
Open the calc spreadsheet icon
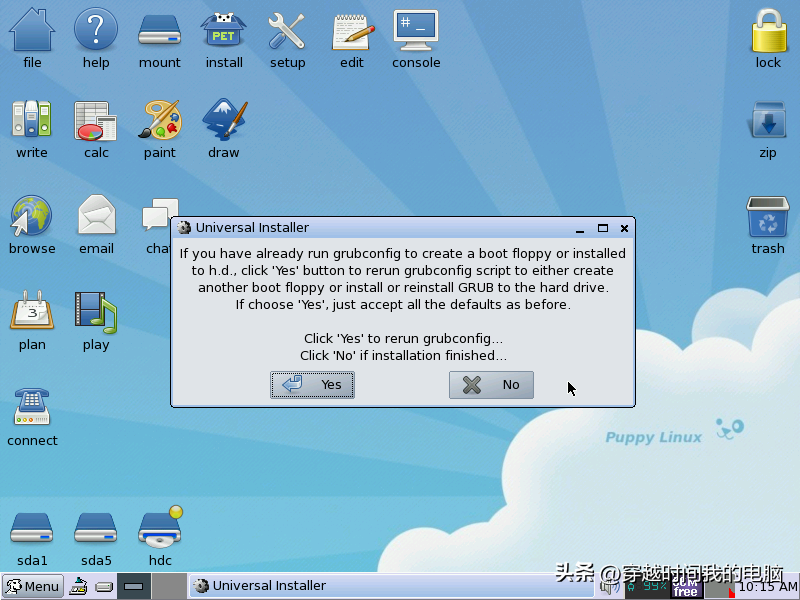tap(96, 120)
